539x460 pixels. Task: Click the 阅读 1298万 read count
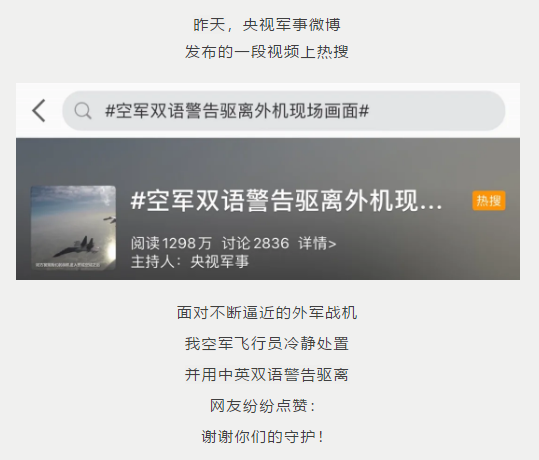pyautogui.click(x=171, y=243)
